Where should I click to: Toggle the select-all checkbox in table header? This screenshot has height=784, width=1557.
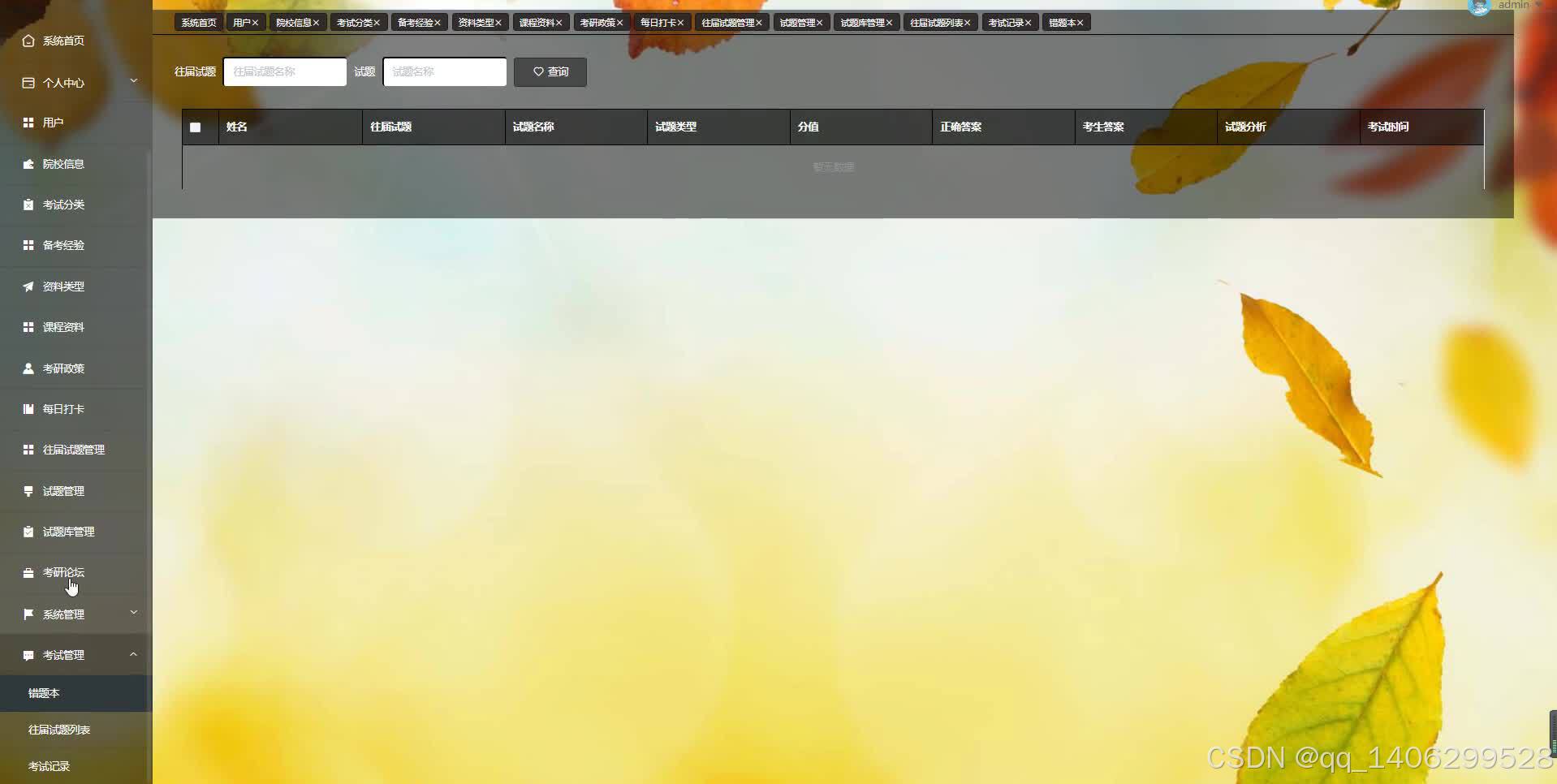click(195, 127)
